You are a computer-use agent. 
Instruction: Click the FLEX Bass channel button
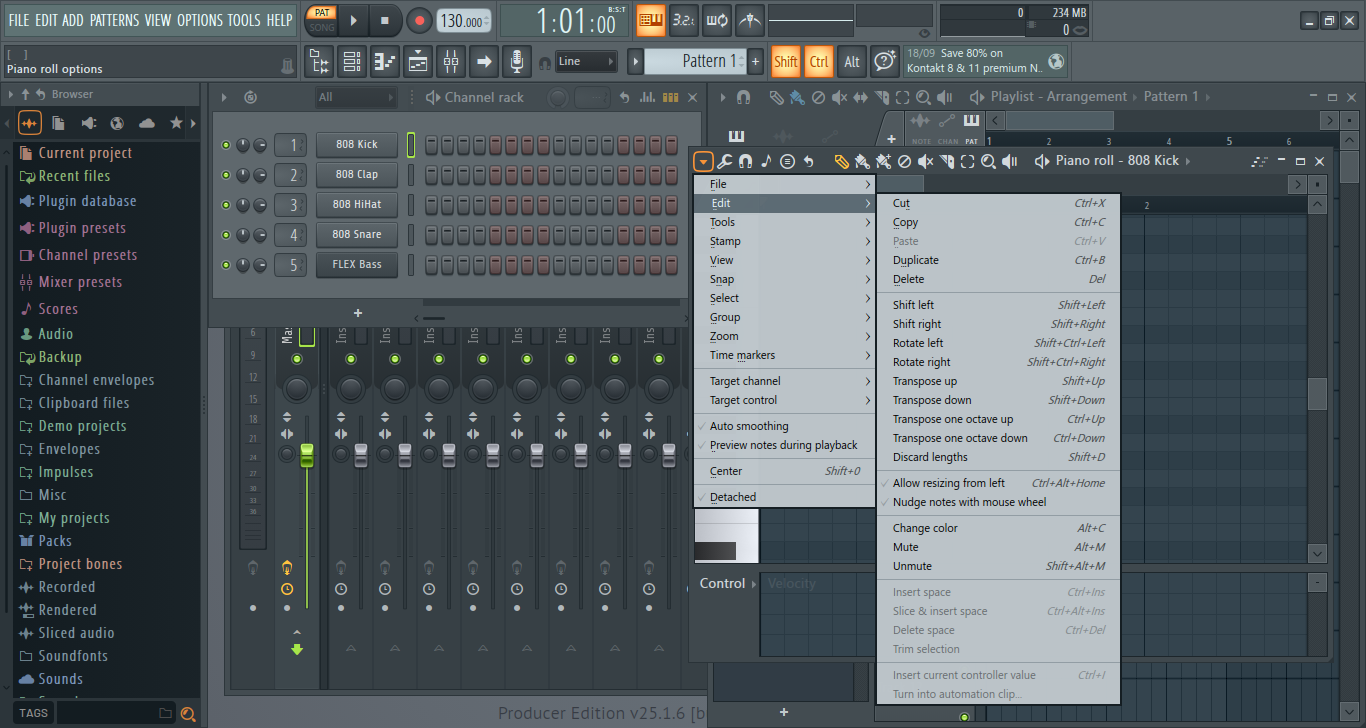[357, 265]
